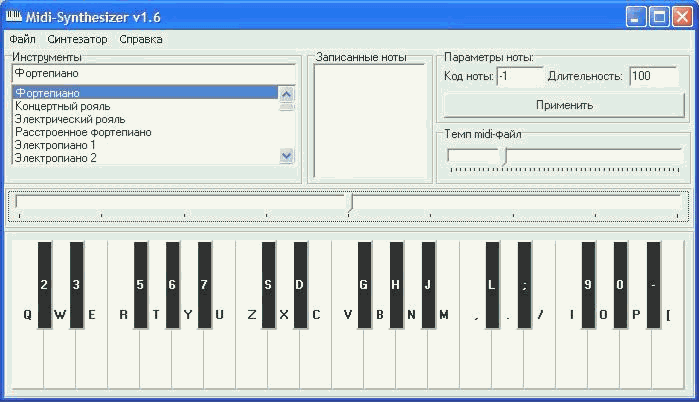Play white key labeled B
Image resolution: width=699 pixels, height=402 pixels.
379,357
